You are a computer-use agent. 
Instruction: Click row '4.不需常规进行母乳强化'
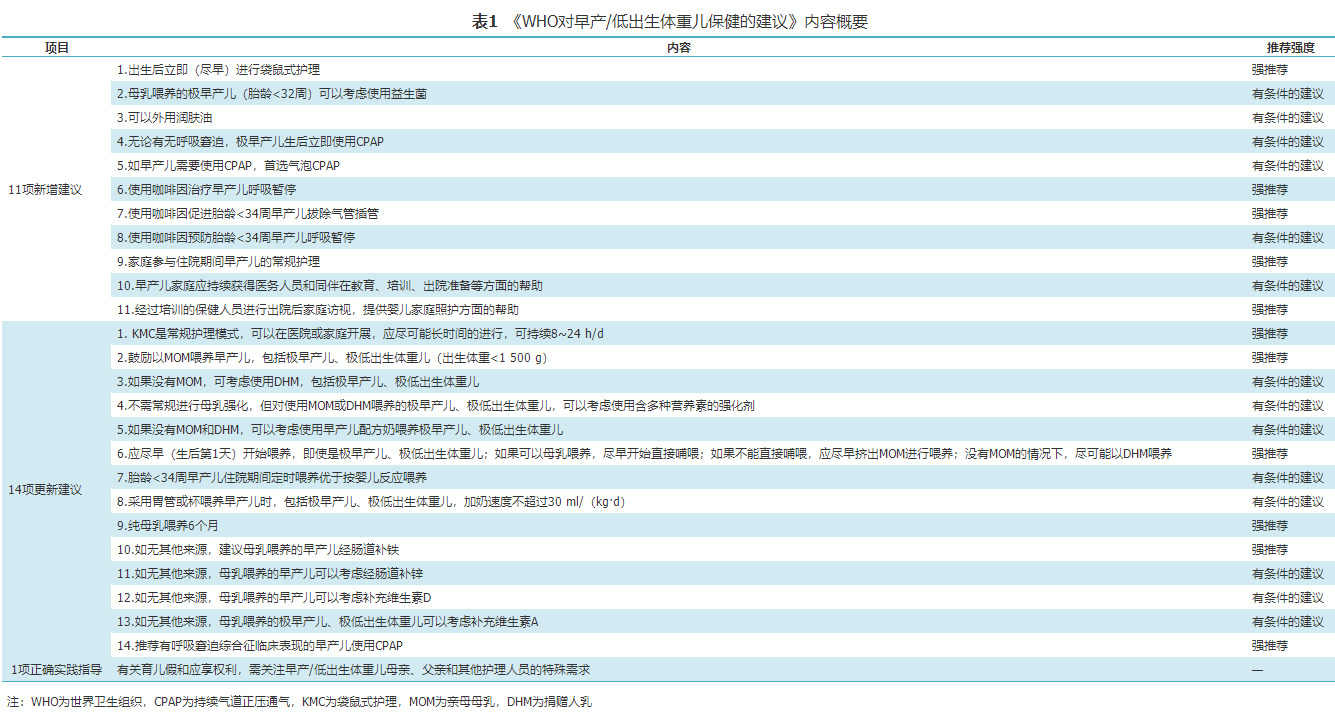[x=436, y=406]
